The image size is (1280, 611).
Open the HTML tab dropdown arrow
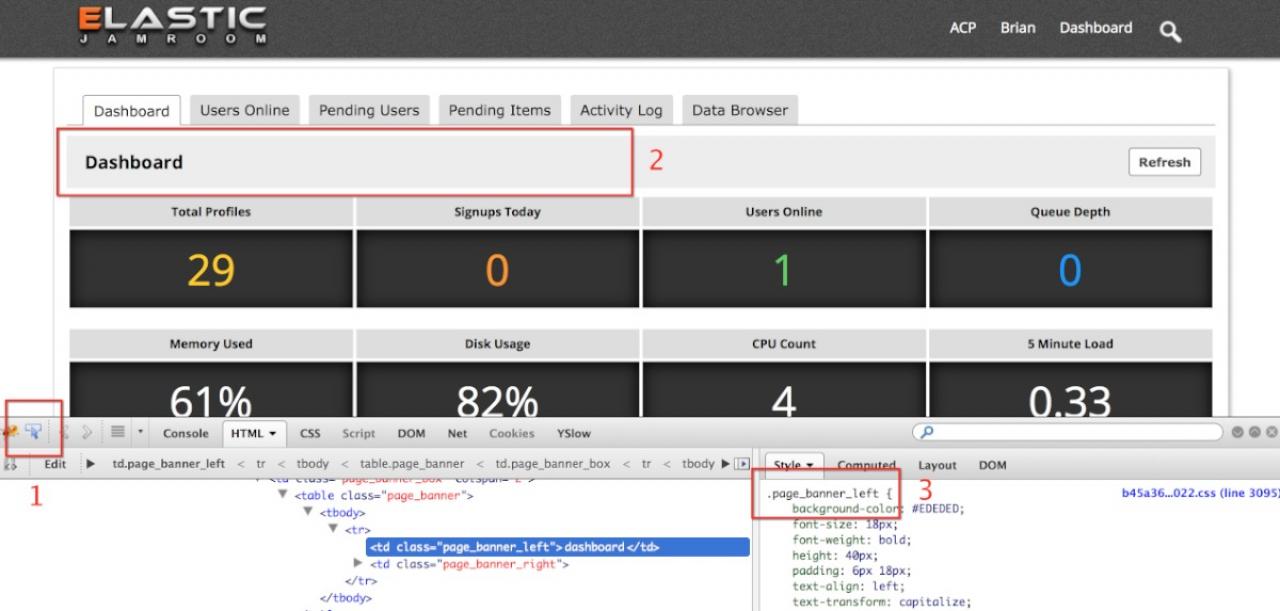point(272,434)
